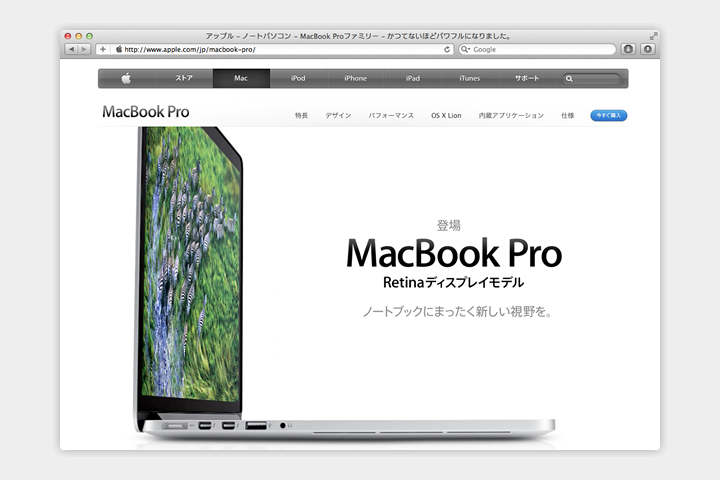Select the Mac tab in the navigation bar
The image size is (720, 480).
tap(241, 78)
